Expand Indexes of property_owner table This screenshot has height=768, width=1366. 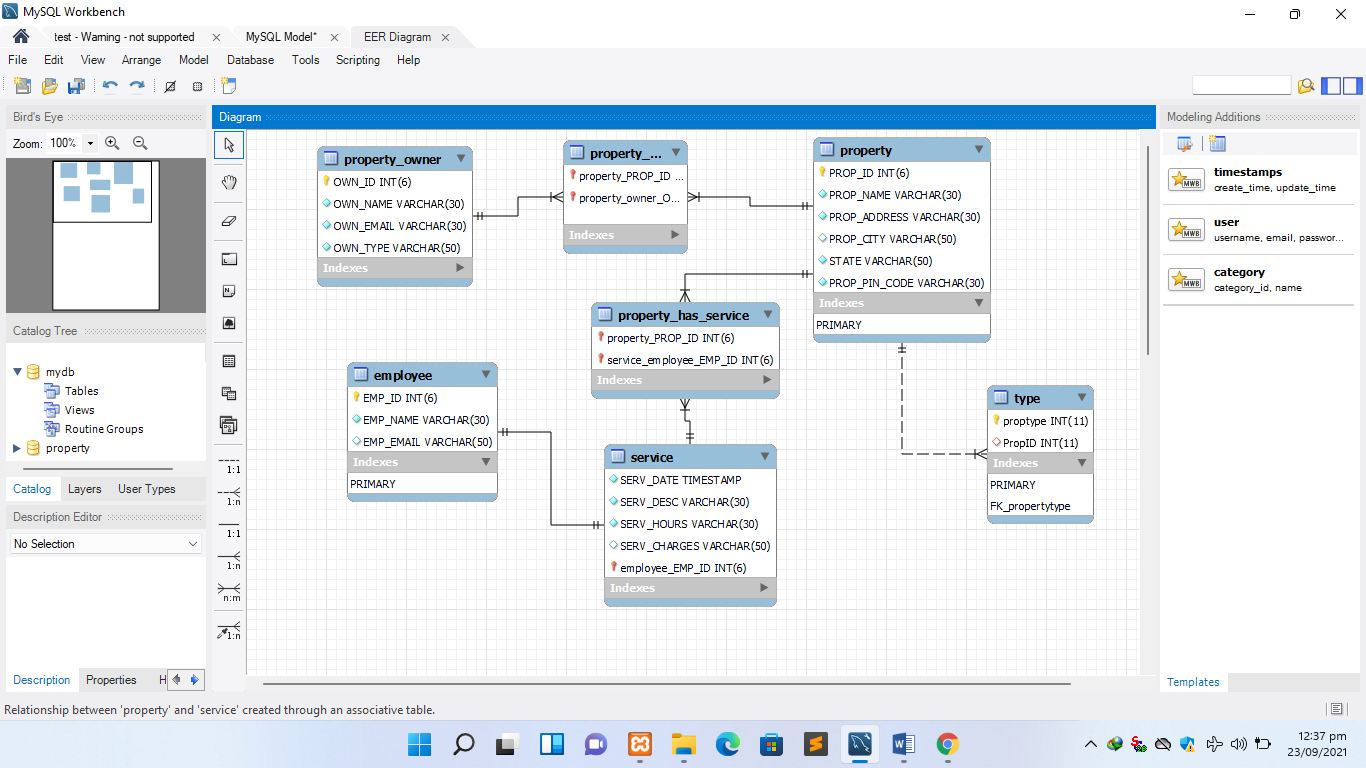(x=460, y=268)
